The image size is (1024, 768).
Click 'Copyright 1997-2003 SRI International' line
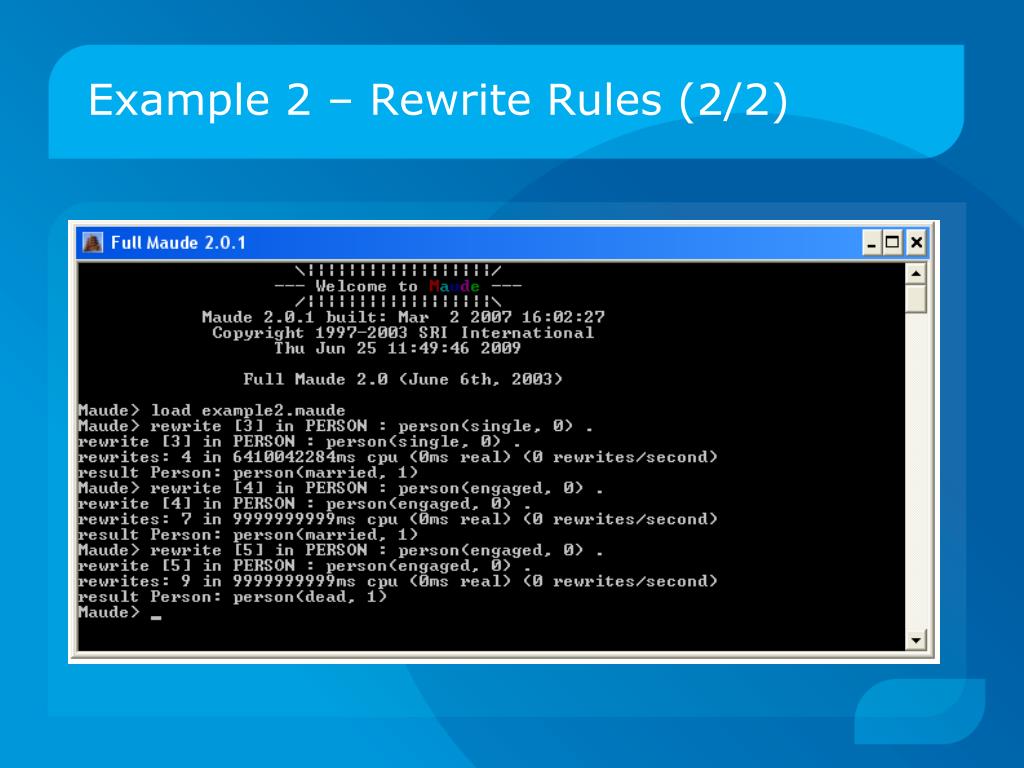[x=403, y=332]
